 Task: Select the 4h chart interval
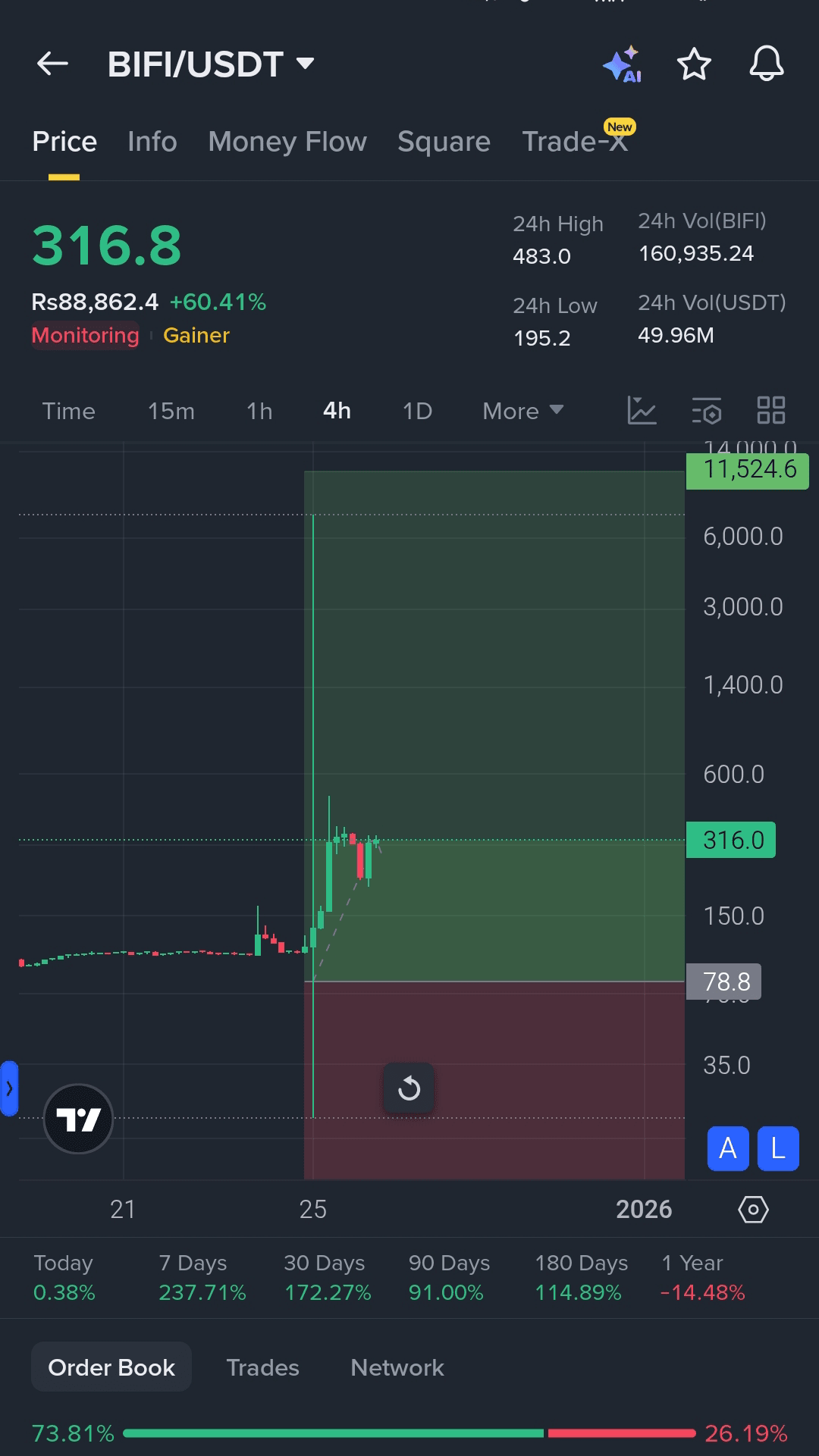pyautogui.click(x=337, y=411)
